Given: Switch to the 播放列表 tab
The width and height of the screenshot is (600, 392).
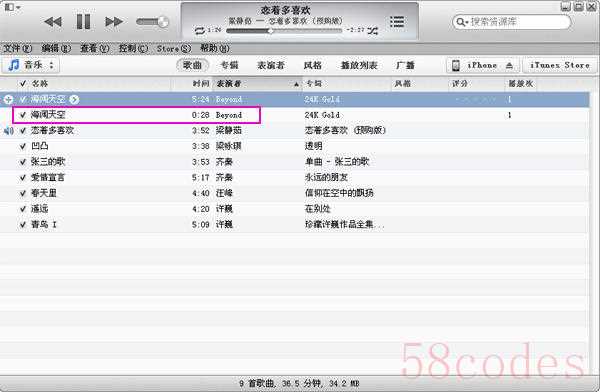Looking at the screenshot, I should point(359,65).
